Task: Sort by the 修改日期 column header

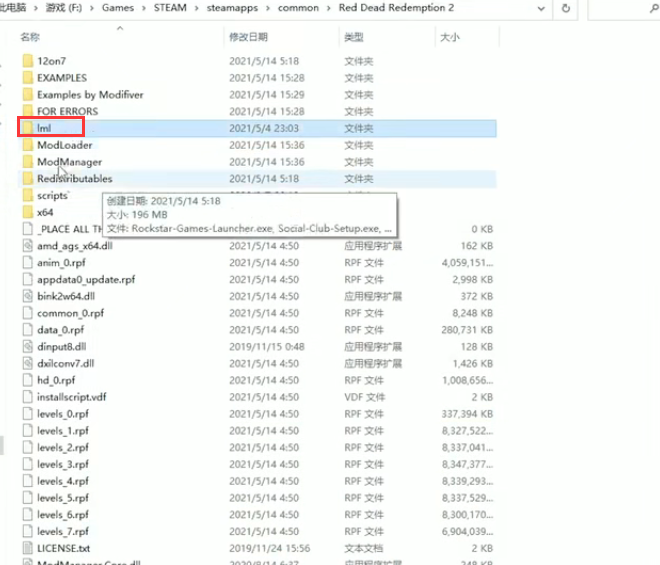Action: tap(248, 37)
